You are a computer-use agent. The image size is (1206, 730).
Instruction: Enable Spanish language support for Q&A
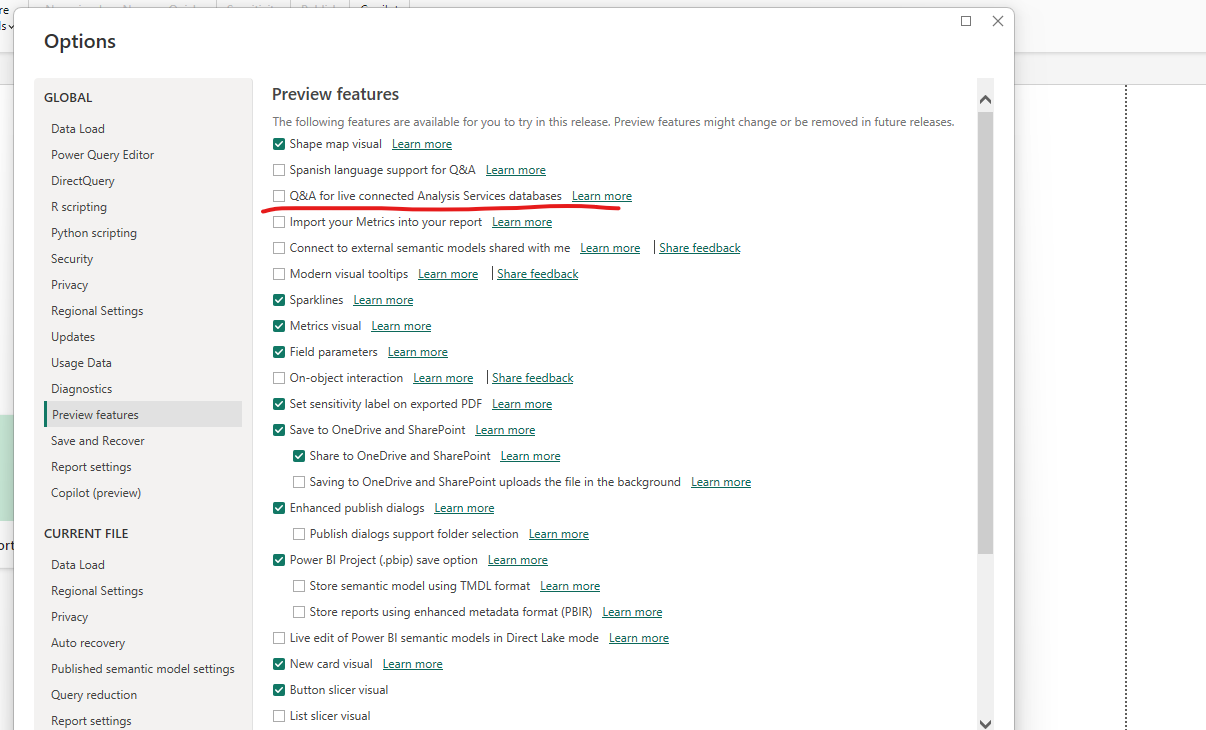pos(279,170)
